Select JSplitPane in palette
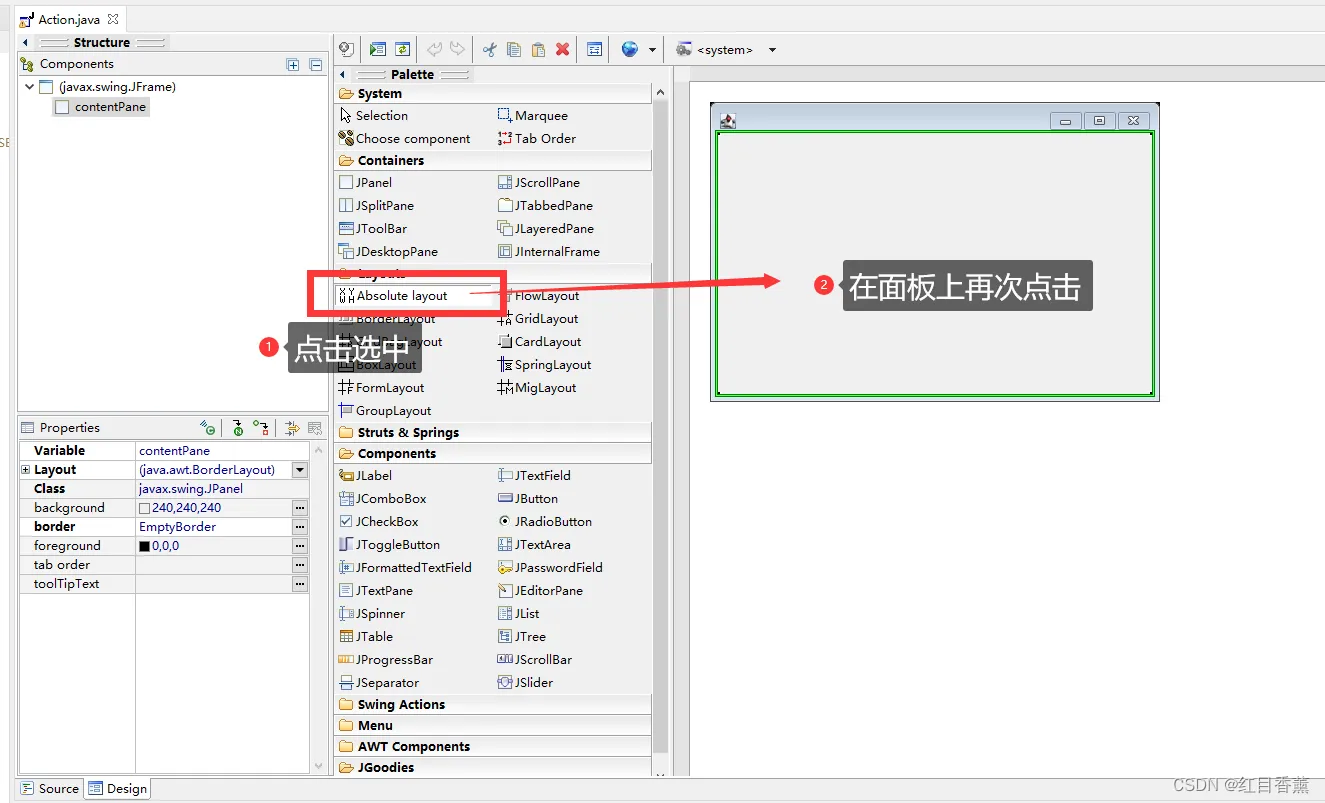 pyautogui.click(x=376, y=206)
